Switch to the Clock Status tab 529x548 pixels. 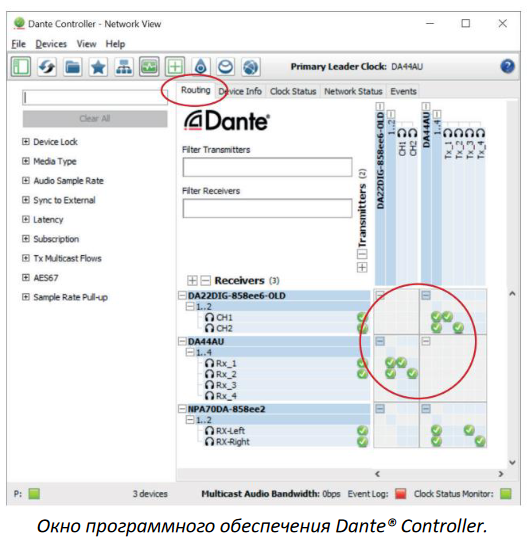coord(293,91)
